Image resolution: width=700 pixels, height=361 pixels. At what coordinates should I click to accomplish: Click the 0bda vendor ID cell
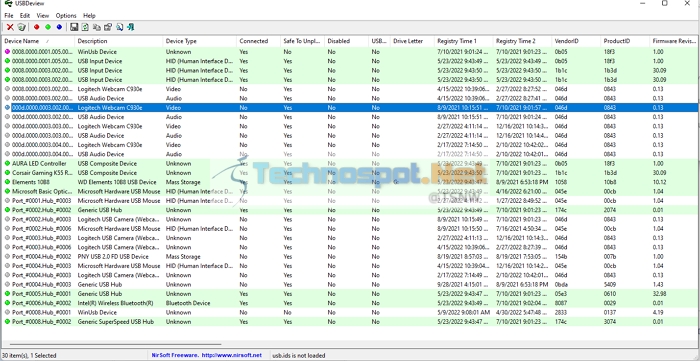pyautogui.click(x=561, y=284)
